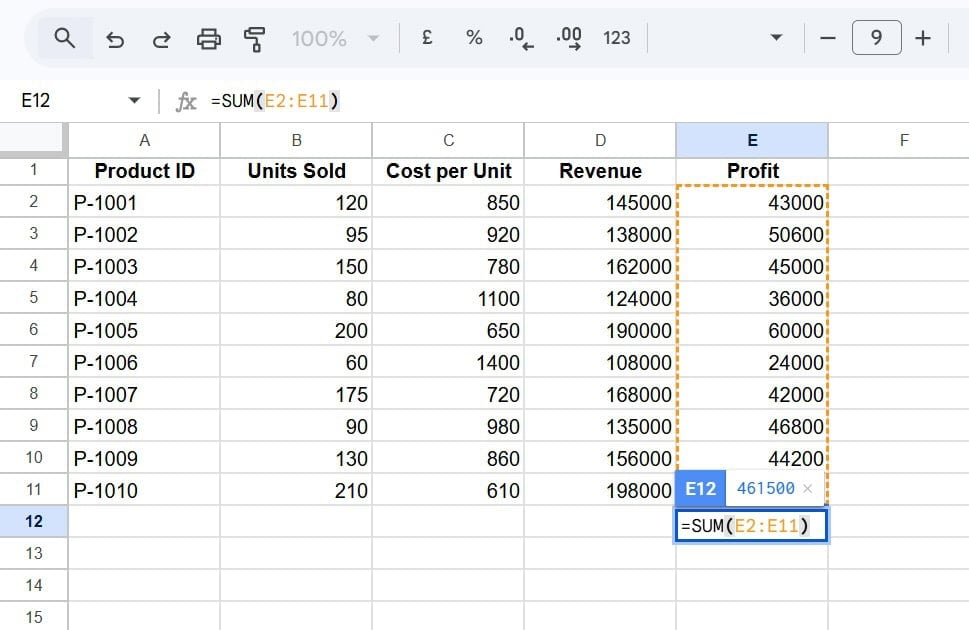Click the zoom out minus control

click(x=828, y=38)
